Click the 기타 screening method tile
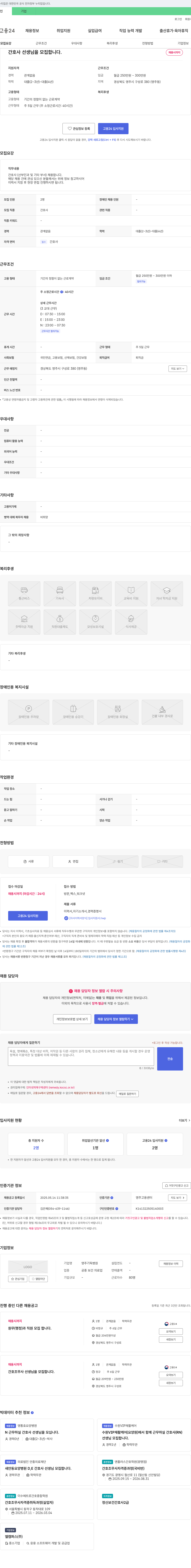This screenshot has height=1568, width=191. pos(162,861)
